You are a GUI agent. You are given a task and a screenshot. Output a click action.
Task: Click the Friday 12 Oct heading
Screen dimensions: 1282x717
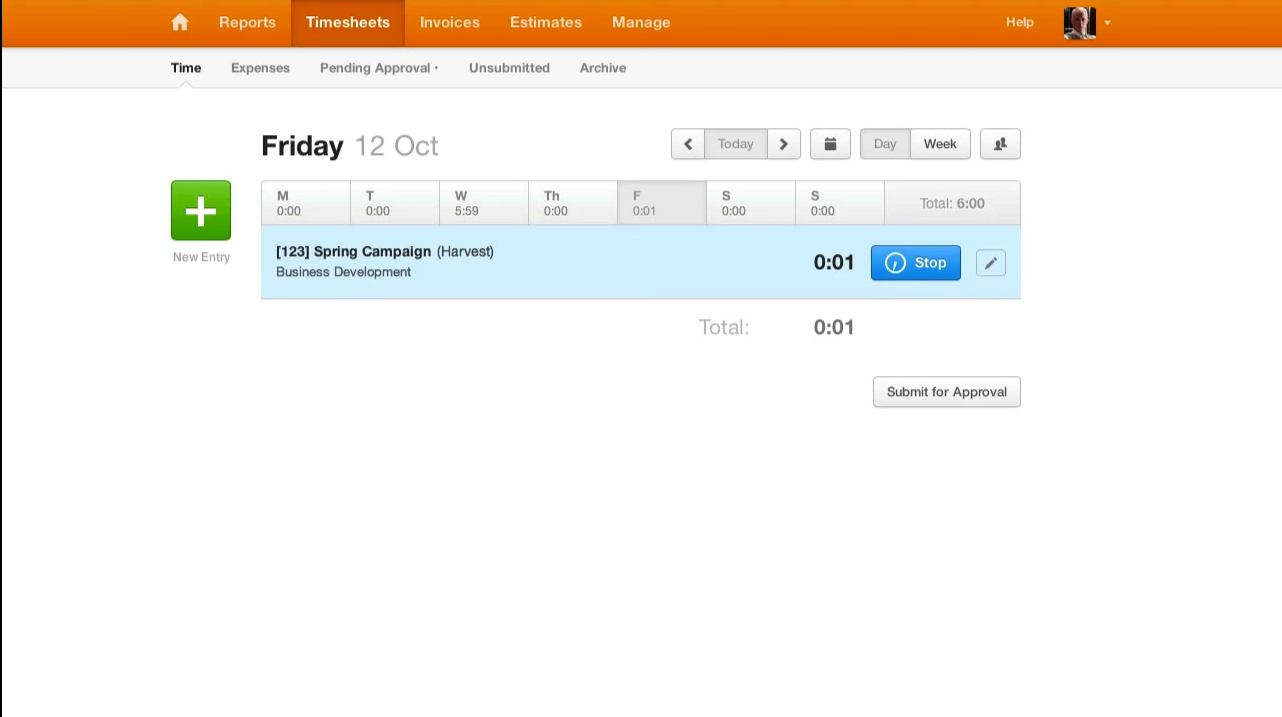(x=350, y=146)
